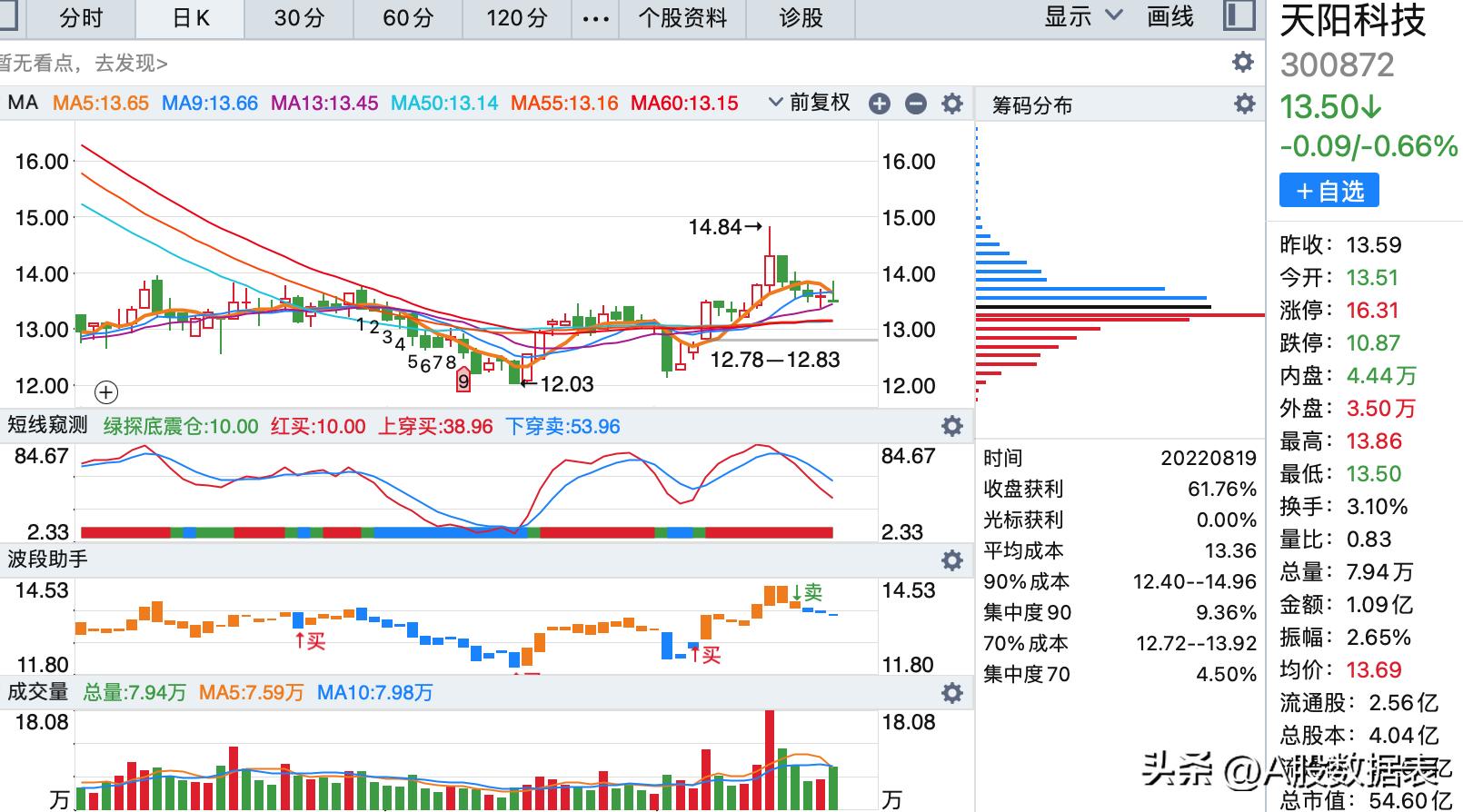Click the black current-price bar in 筹码分布
This screenshot has width=1463, height=812.
[1092, 307]
